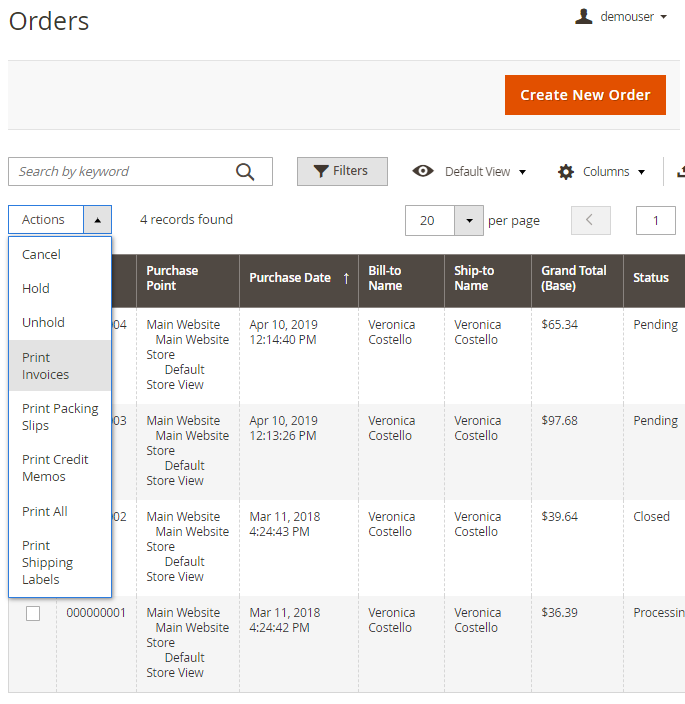This screenshot has height=704, width=685.
Task: Select the Hold action
Action: pos(36,289)
